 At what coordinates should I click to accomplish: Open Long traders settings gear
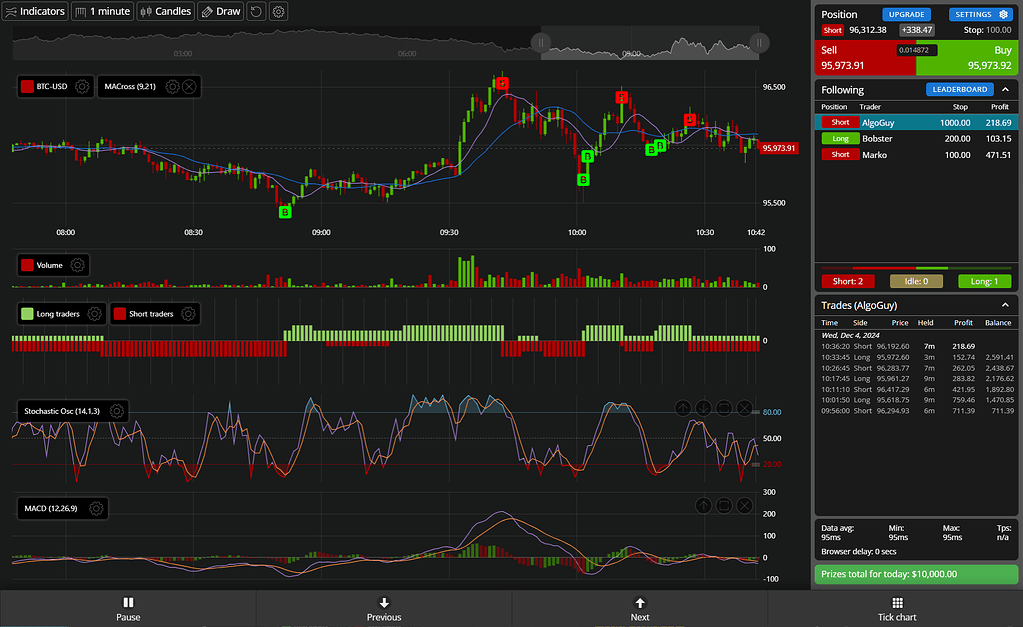click(x=96, y=313)
